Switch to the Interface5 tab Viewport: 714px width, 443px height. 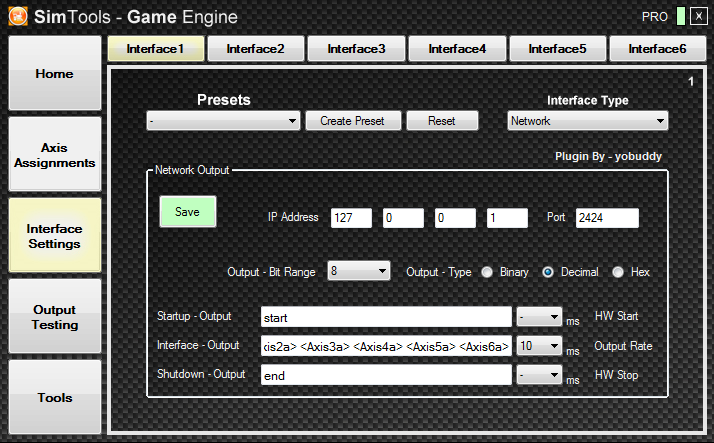(x=558, y=49)
